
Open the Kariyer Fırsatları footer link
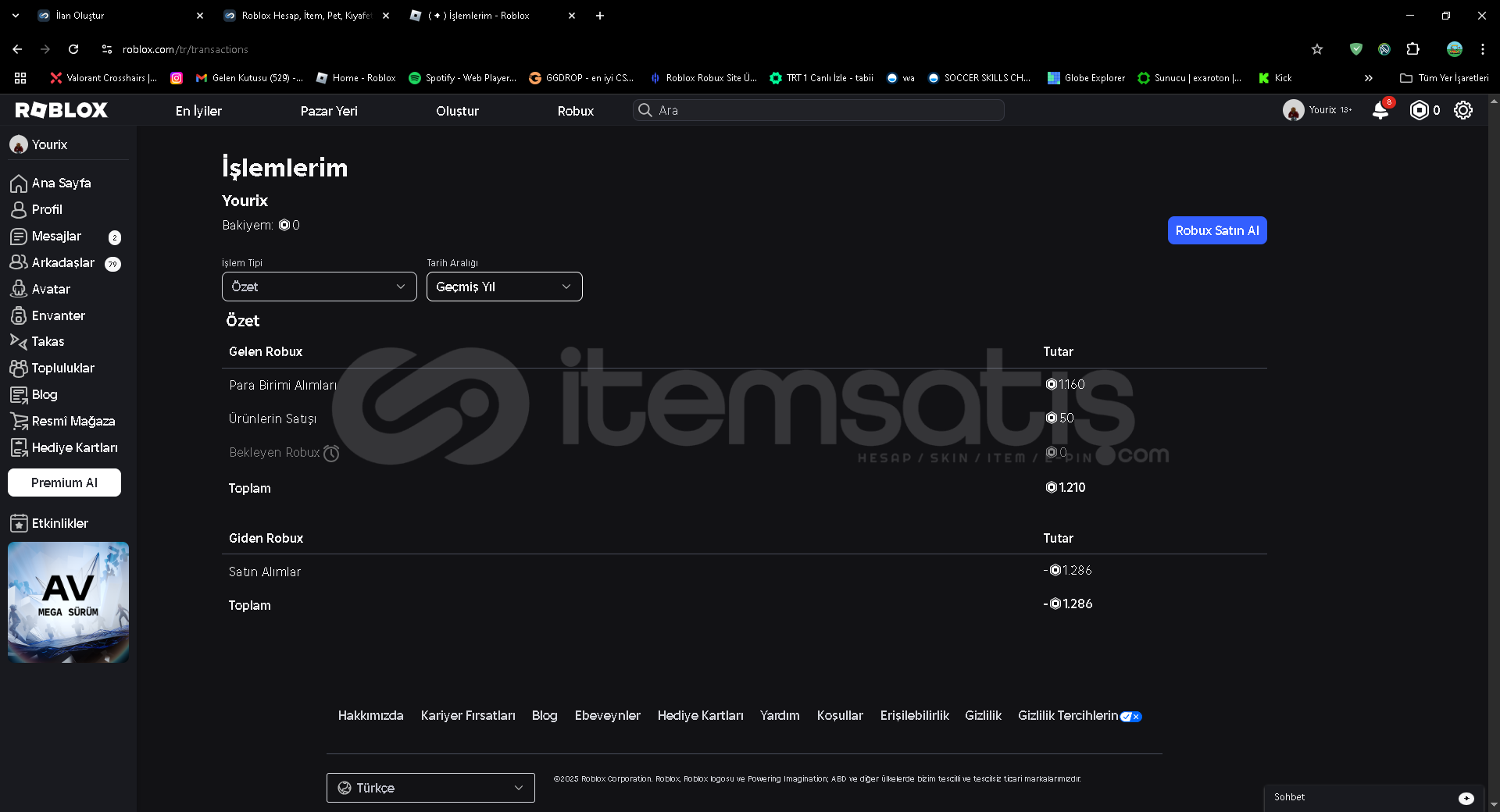pos(468,715)
